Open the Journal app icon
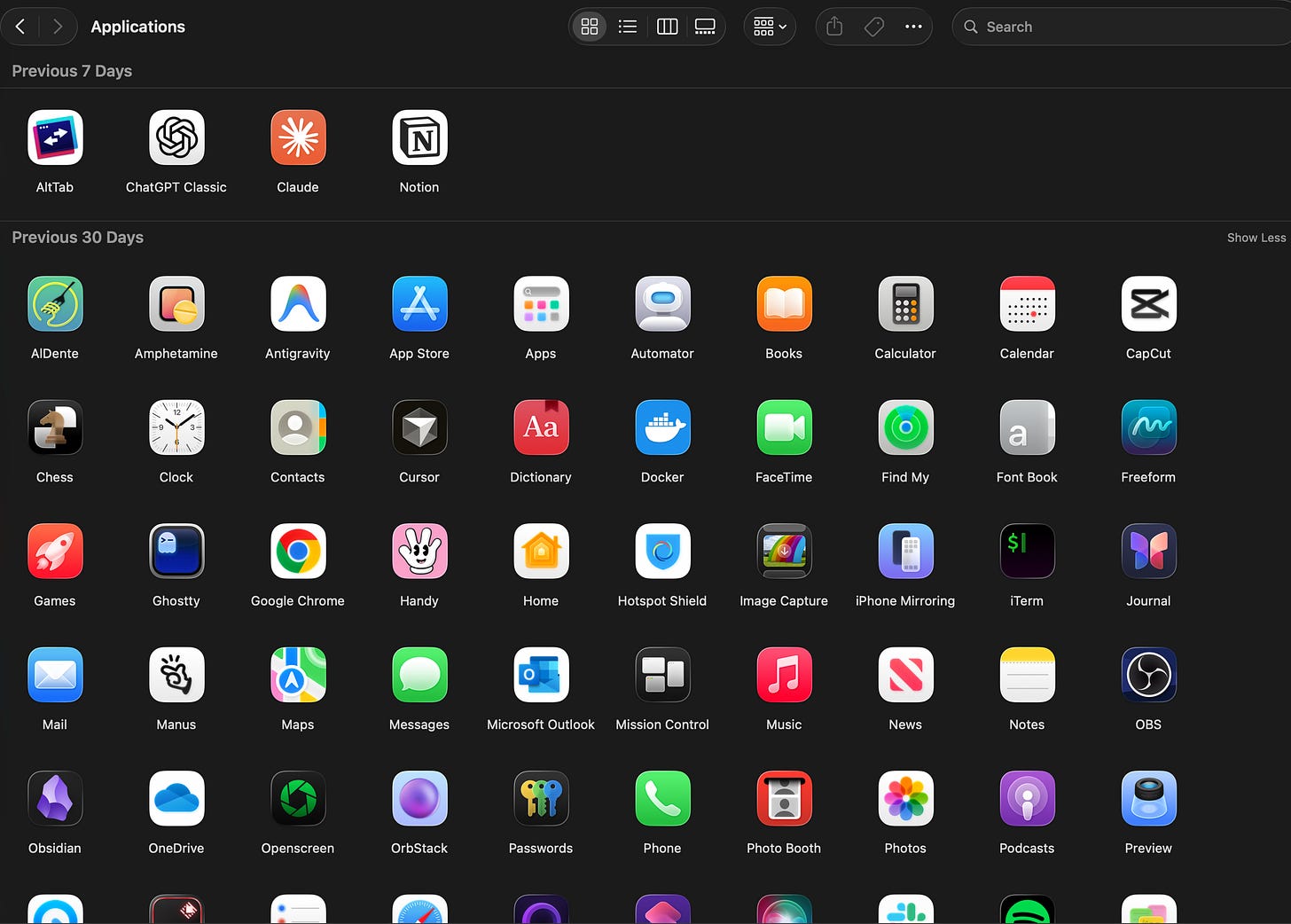1291x924 pixels. point(1148,551)
